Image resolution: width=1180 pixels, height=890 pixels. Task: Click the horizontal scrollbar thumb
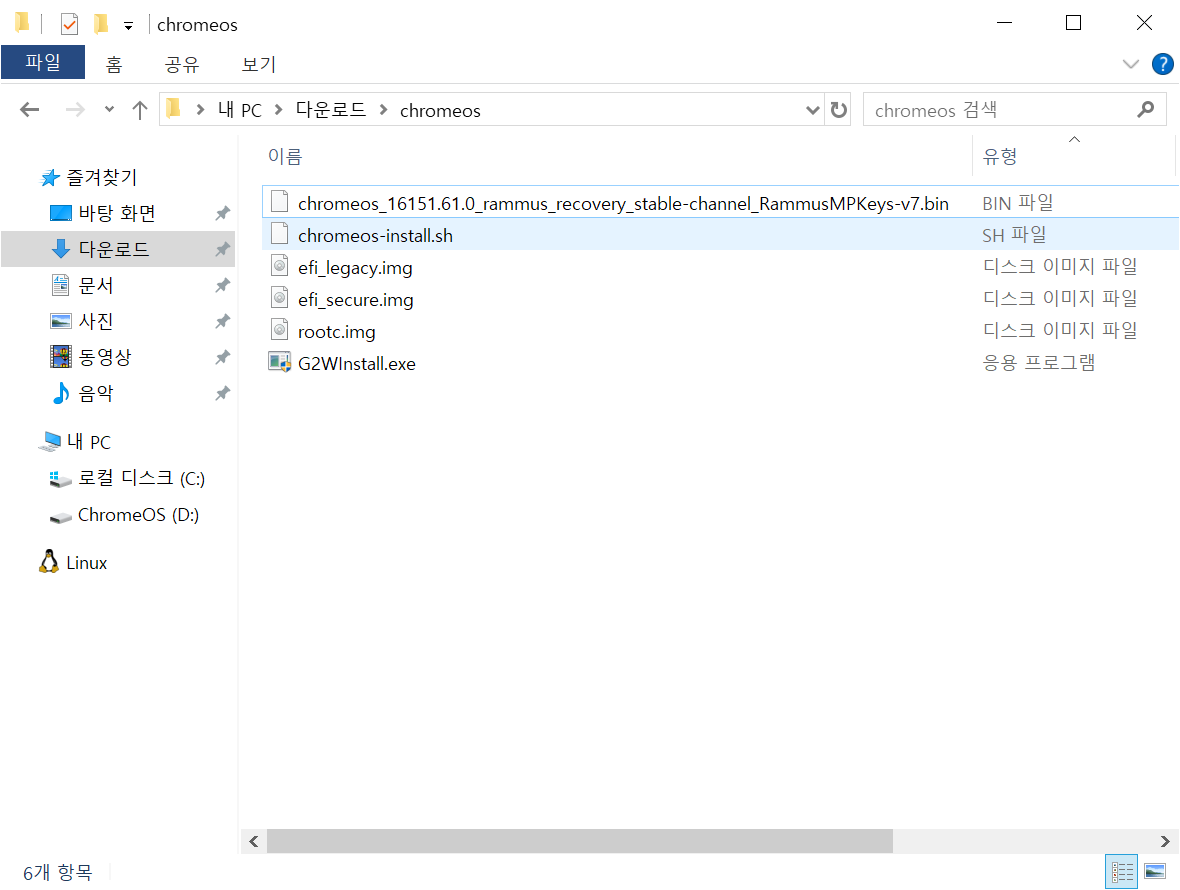click(579, 841)
